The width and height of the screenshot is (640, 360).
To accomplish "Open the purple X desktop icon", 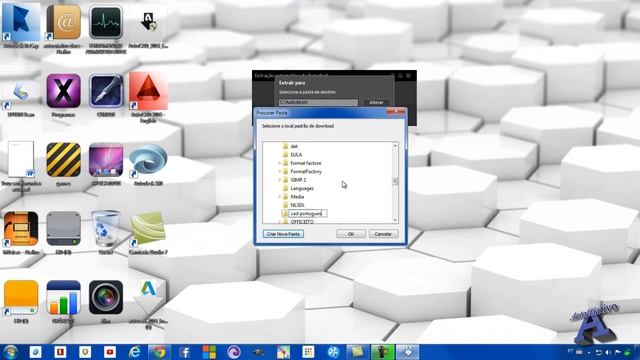I will tap(63, 91).
